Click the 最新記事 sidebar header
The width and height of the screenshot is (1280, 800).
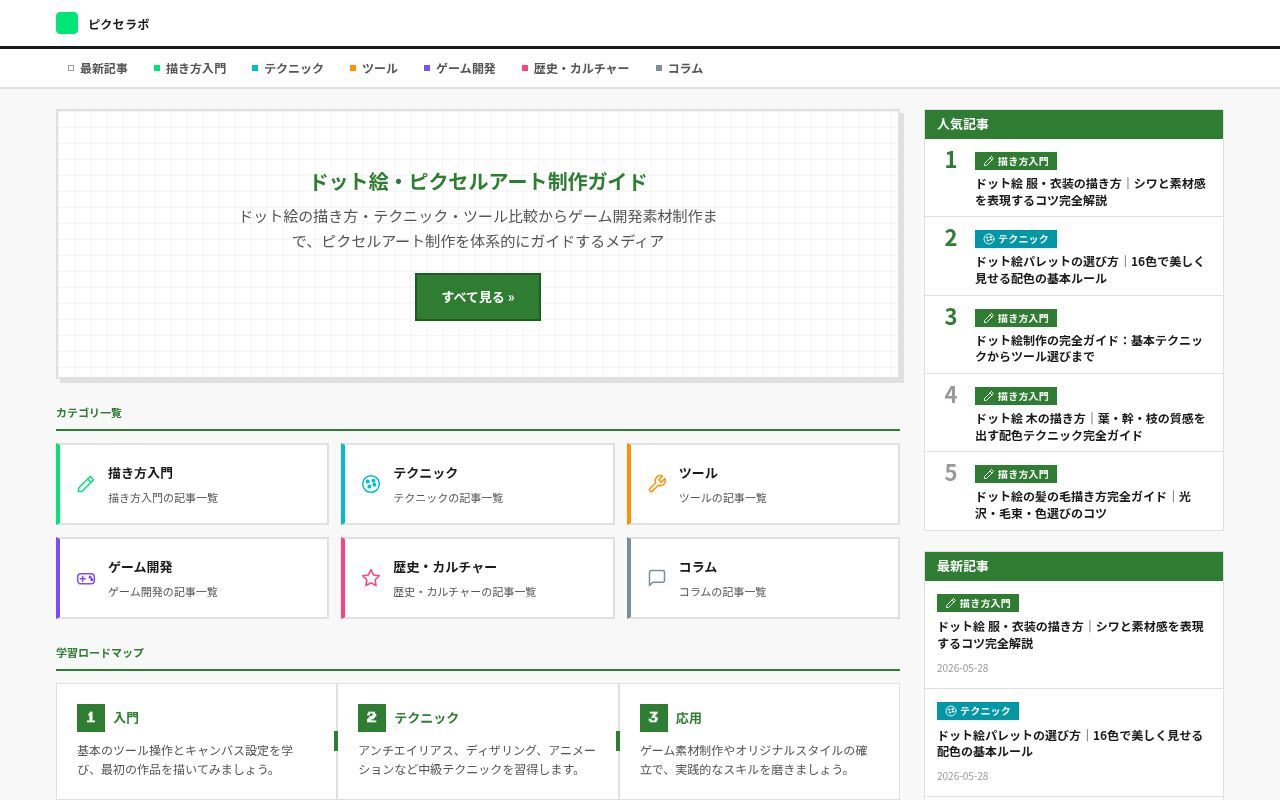pyautogui.click(x=1074, y=566)
